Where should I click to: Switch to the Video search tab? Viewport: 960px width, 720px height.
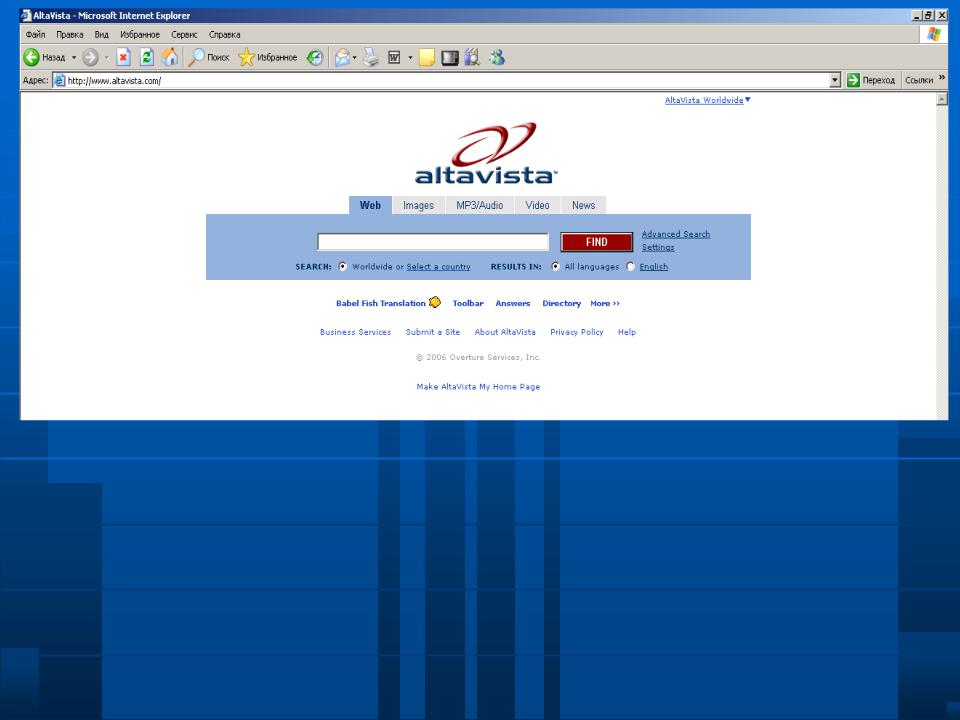pos(537,205)
